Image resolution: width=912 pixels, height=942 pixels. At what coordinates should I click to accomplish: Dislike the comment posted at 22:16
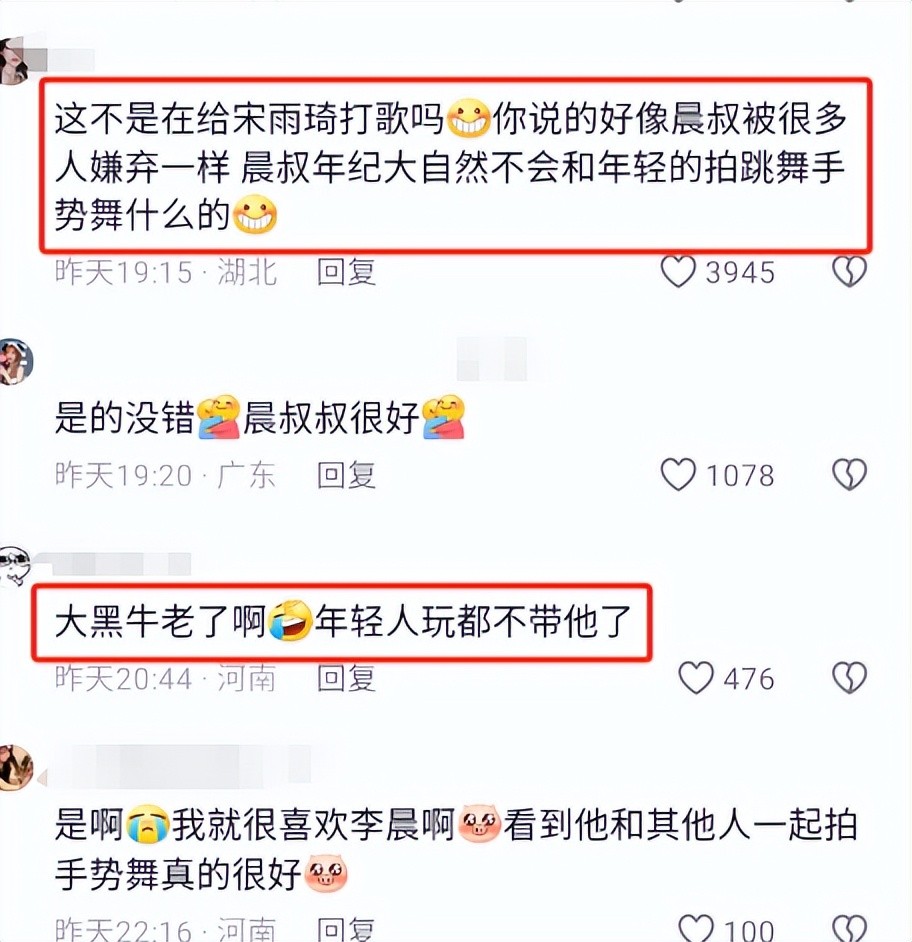849,929
